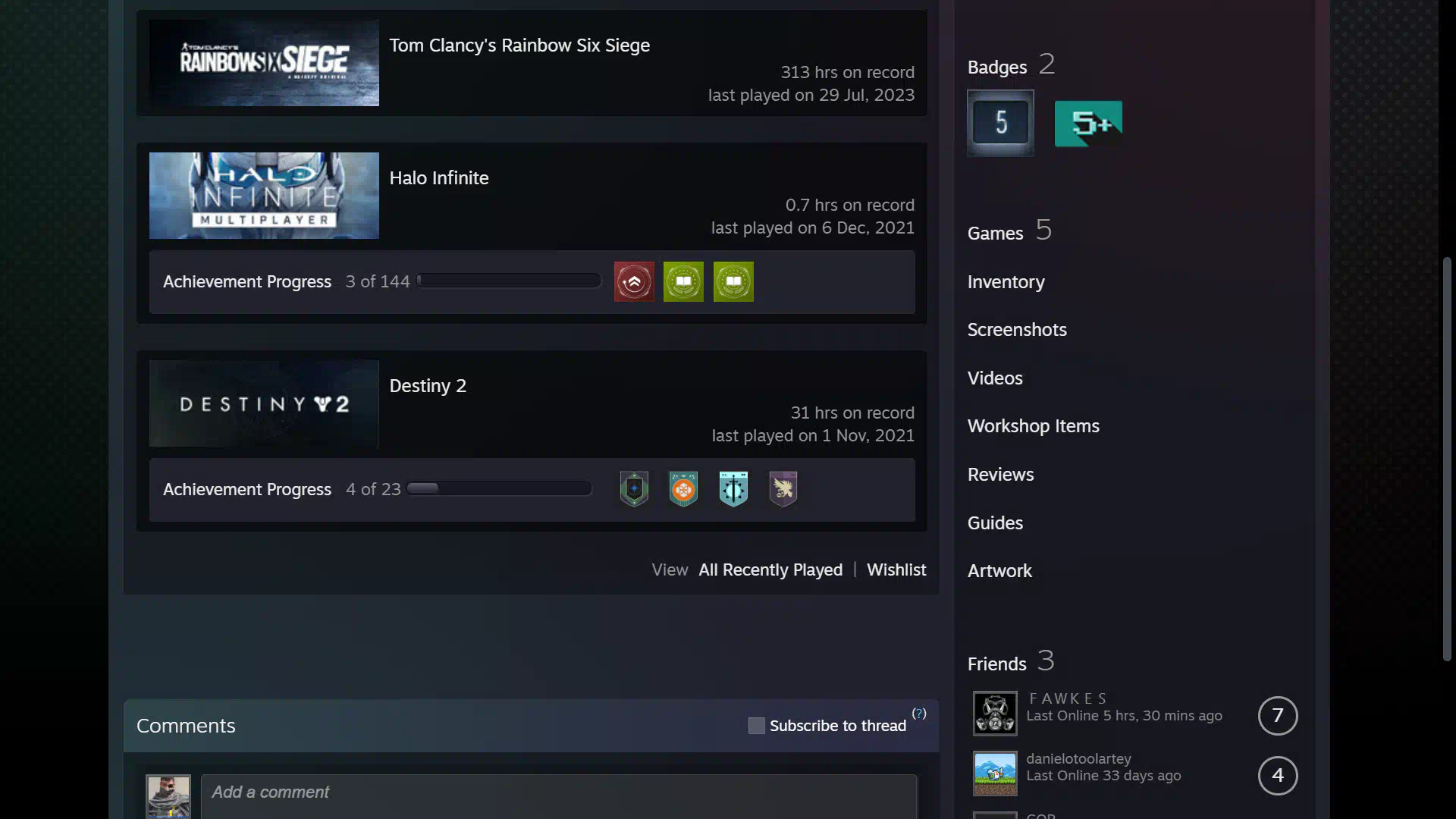Open FAWKES friend avatar
This screenshot has width=1456, height=819.
tap(995, 714)
